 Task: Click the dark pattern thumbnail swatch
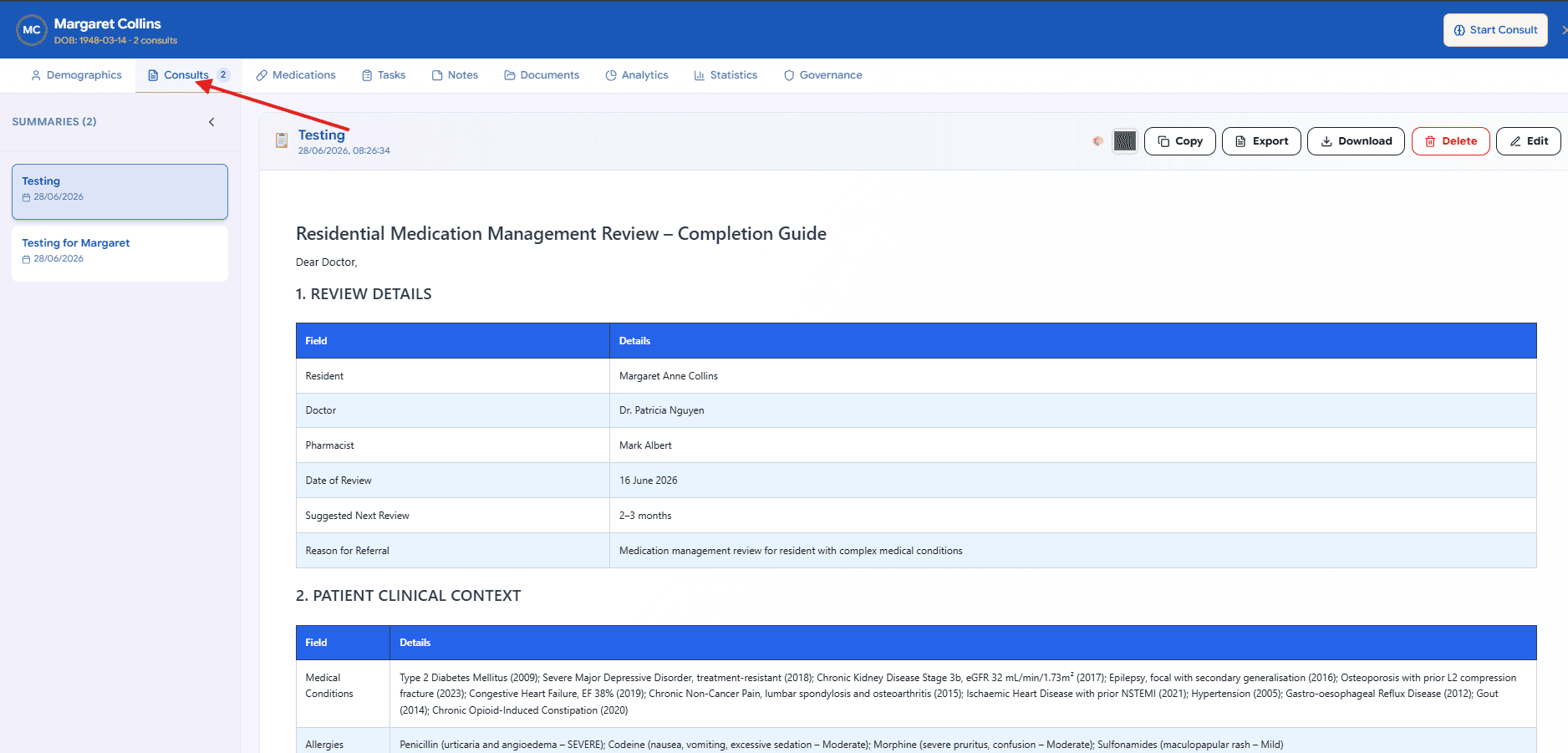1125,141
